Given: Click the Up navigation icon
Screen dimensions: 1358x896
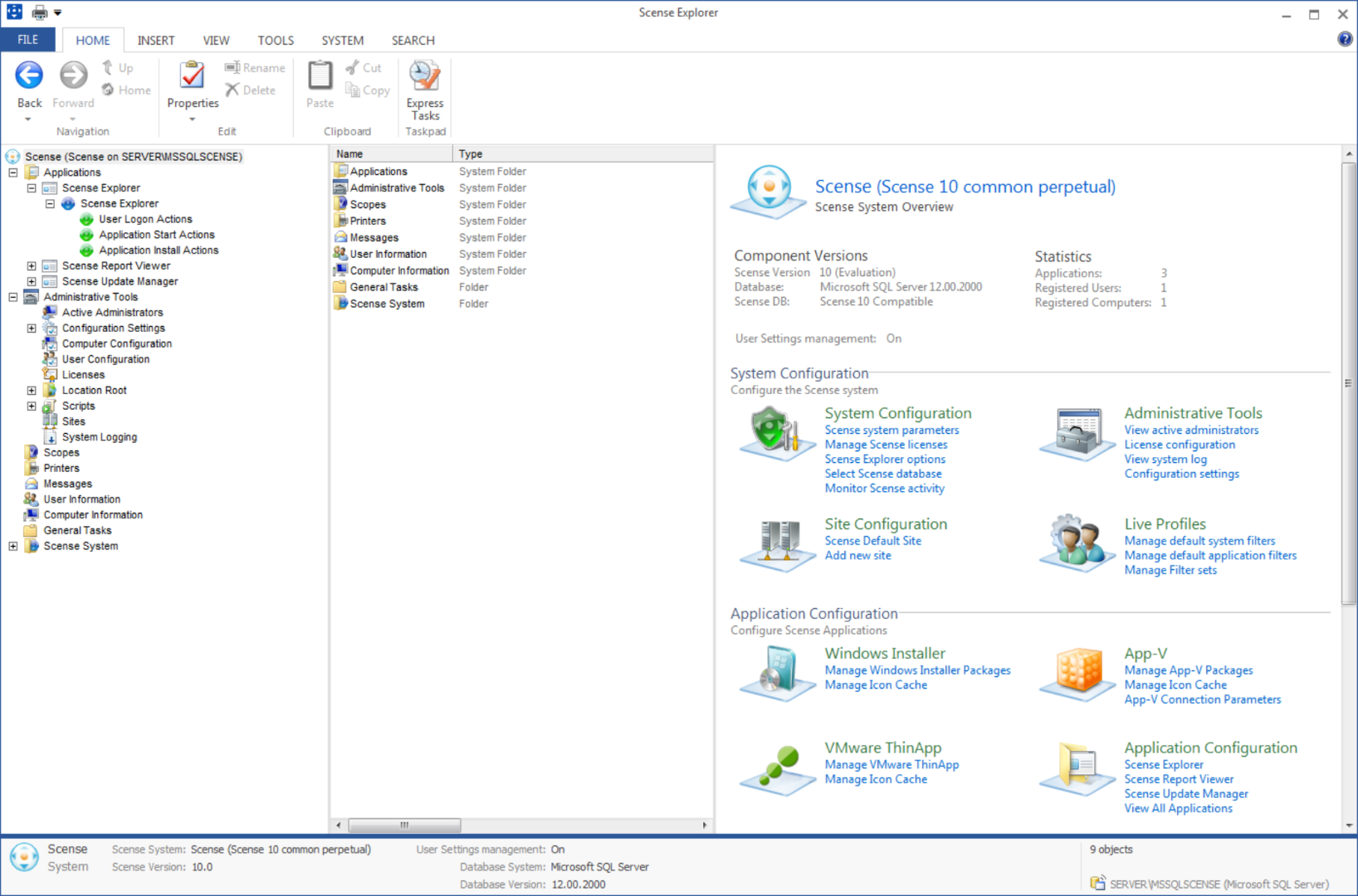Looking at the screenshot, I should point(108,67).
